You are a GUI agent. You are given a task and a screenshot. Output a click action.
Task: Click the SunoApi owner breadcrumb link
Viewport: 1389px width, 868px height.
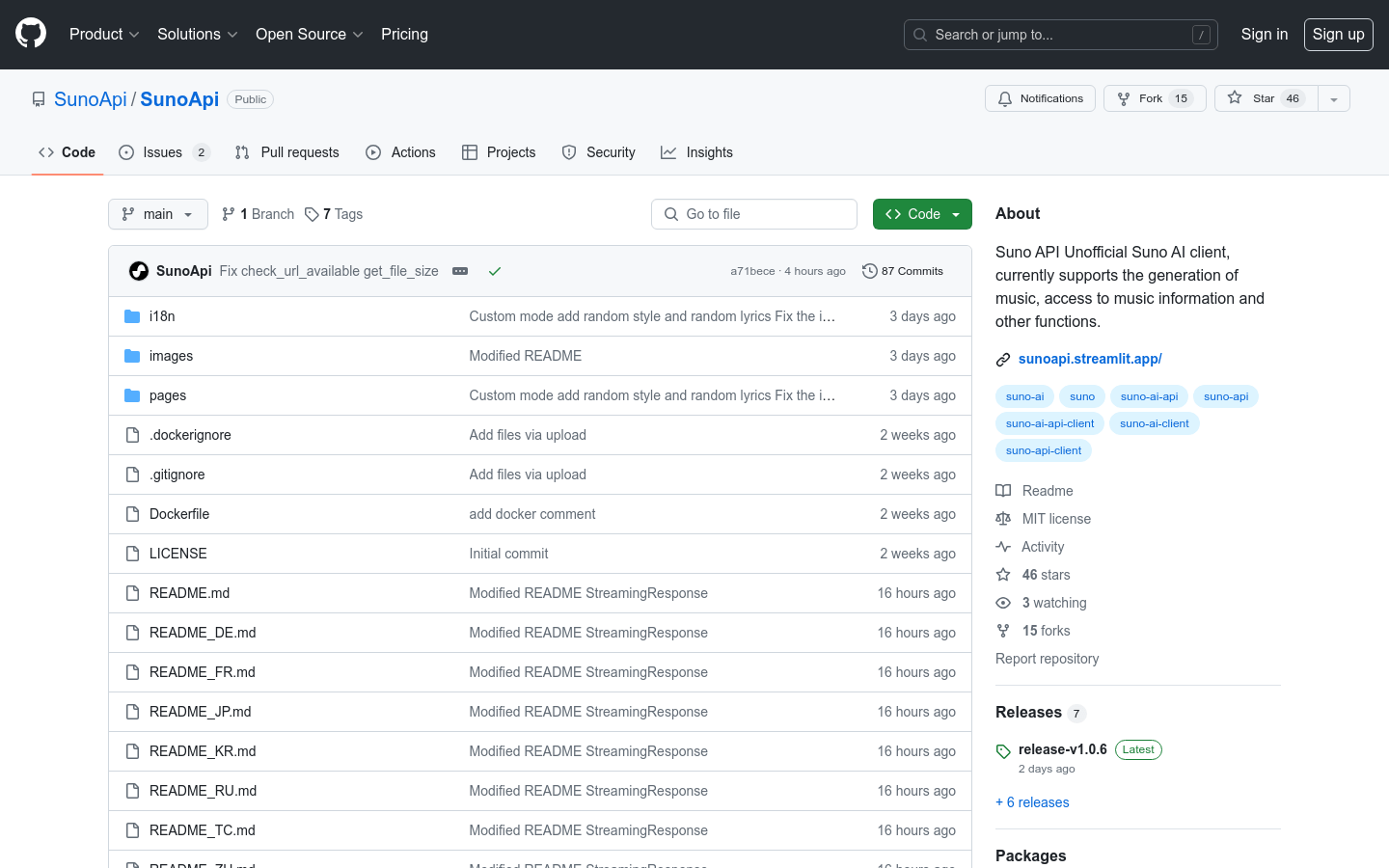click(91, 99)
